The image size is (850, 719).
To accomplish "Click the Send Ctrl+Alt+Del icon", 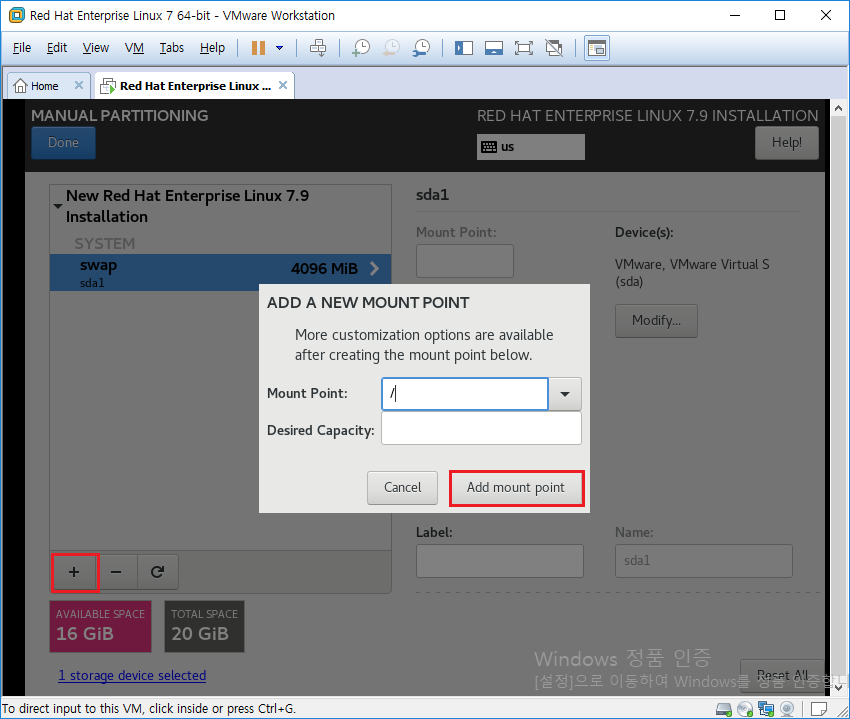I will pyautogui.click(x=318, y=48).
